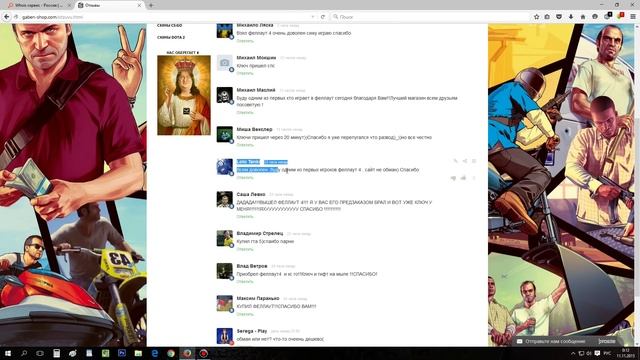Open Саша Левко's profile name
This screenshot has width=640, height=360.
pyautogui.click(x=251, y=194)
